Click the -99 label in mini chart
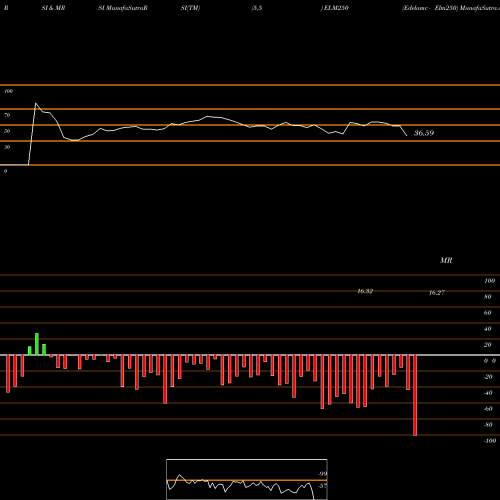Screen dimensions: 500x500 click(x=322, y=474)
